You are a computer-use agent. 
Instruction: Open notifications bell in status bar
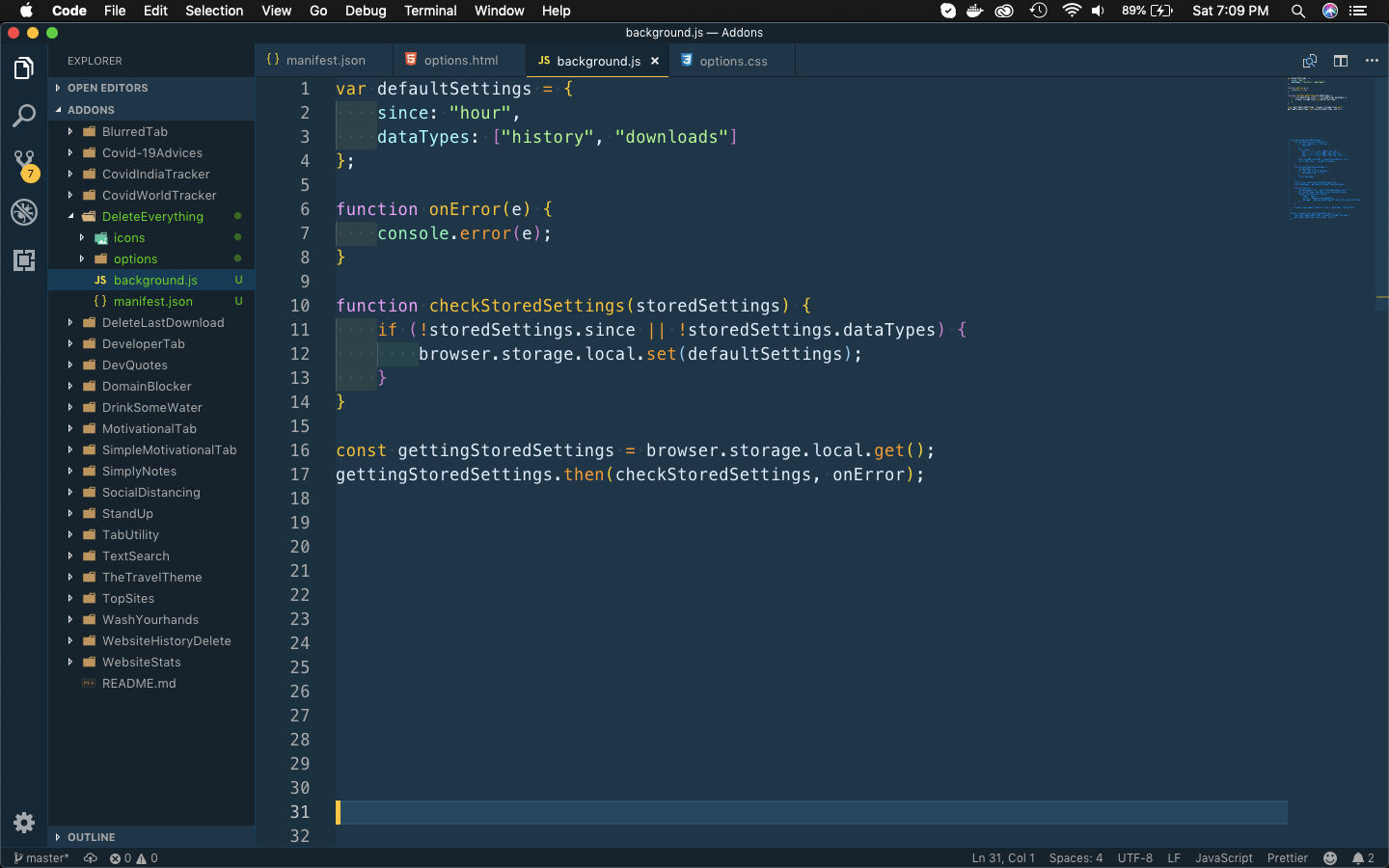coord(1363,858)
